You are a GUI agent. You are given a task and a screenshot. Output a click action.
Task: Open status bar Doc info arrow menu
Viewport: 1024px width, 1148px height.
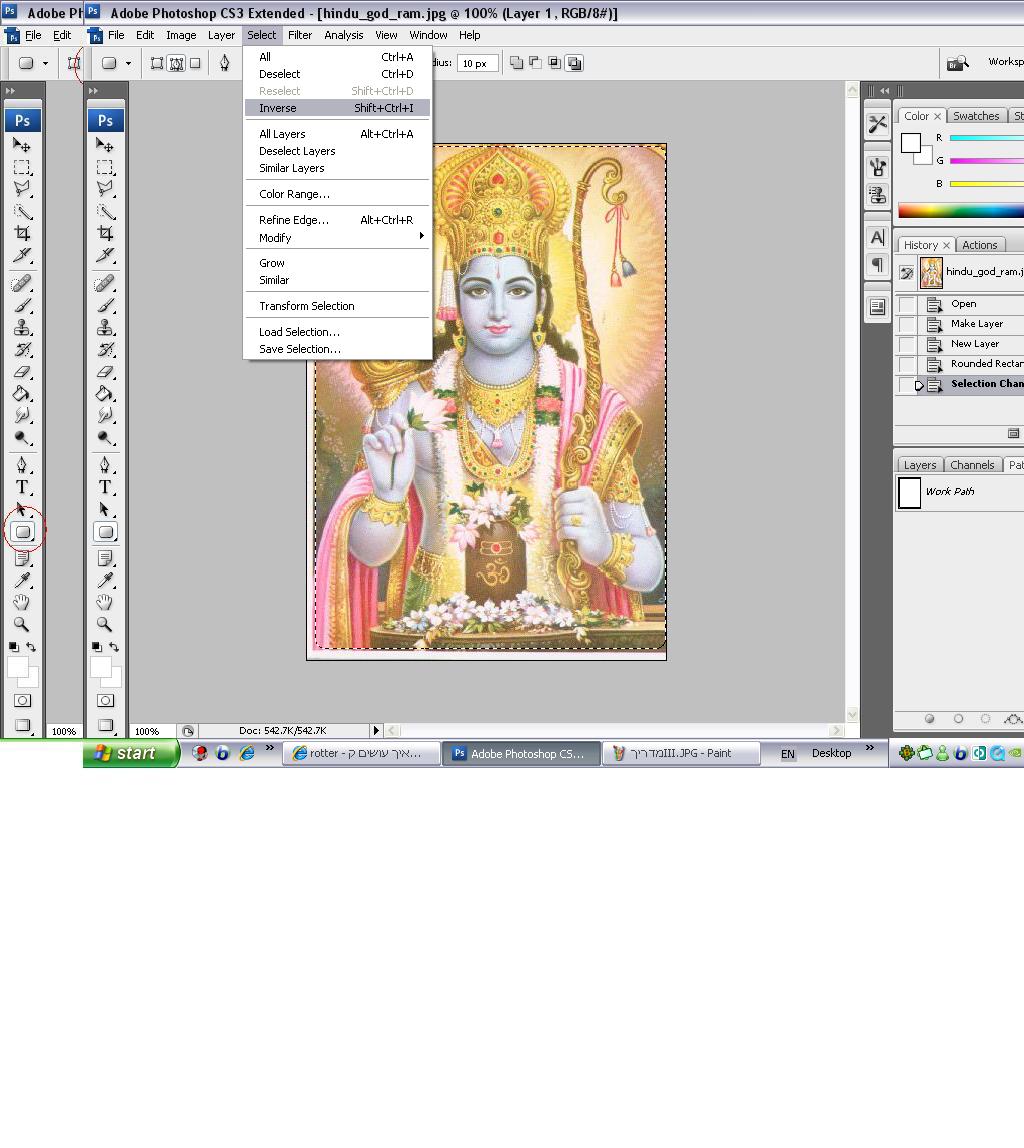(376, 731)
